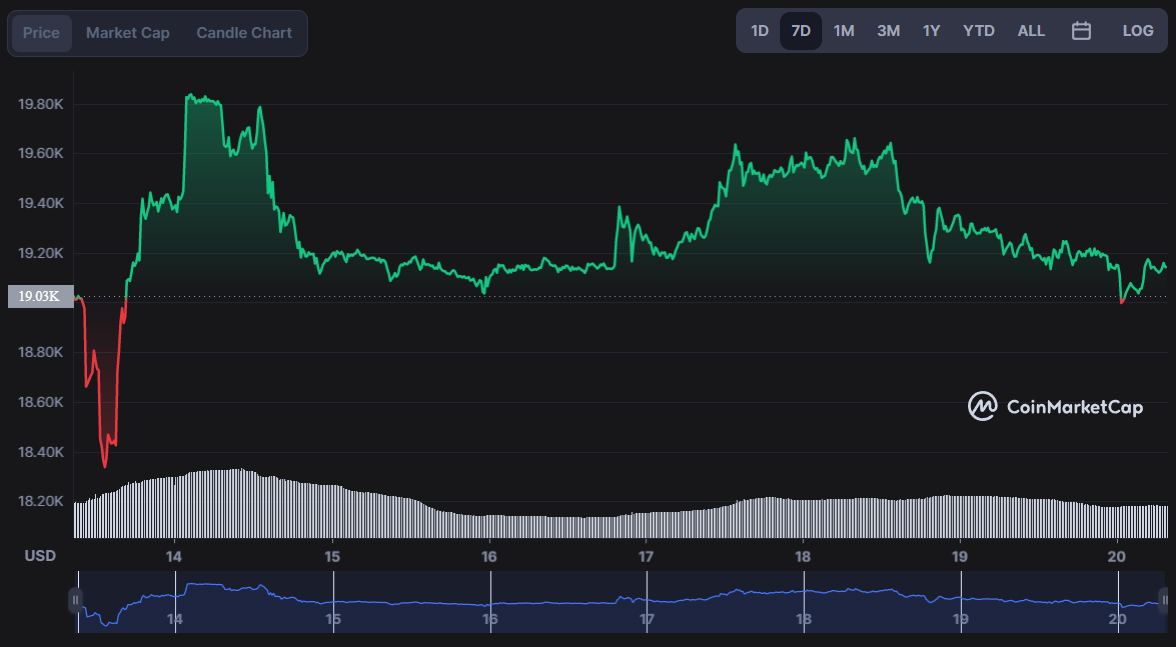Click date 16 on the chart x-axis
Screen dimensions: 1176x647
pyautogui.click(x=489, y=556)
